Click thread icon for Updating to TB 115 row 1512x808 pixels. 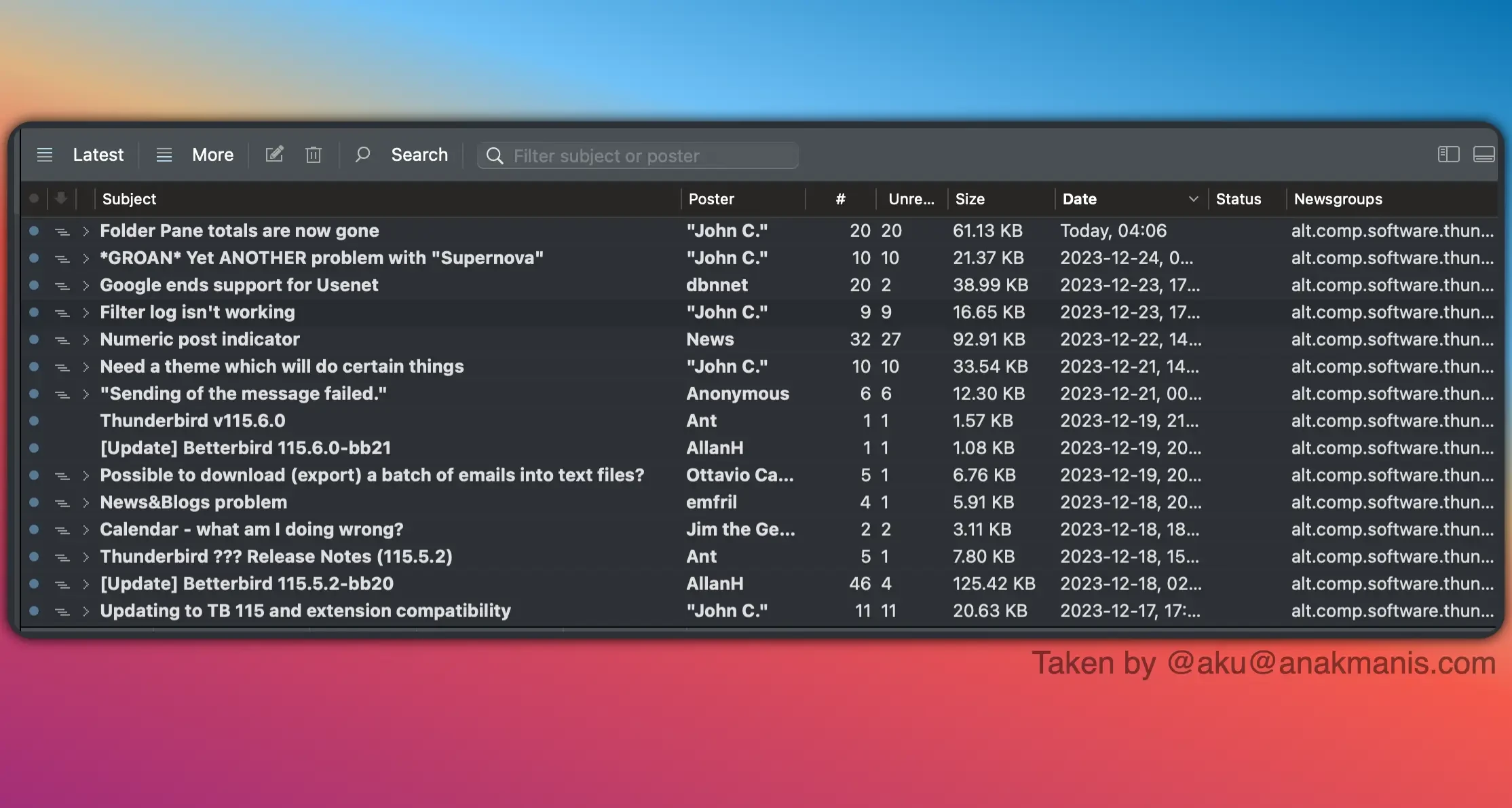click(x=62, y=612)
